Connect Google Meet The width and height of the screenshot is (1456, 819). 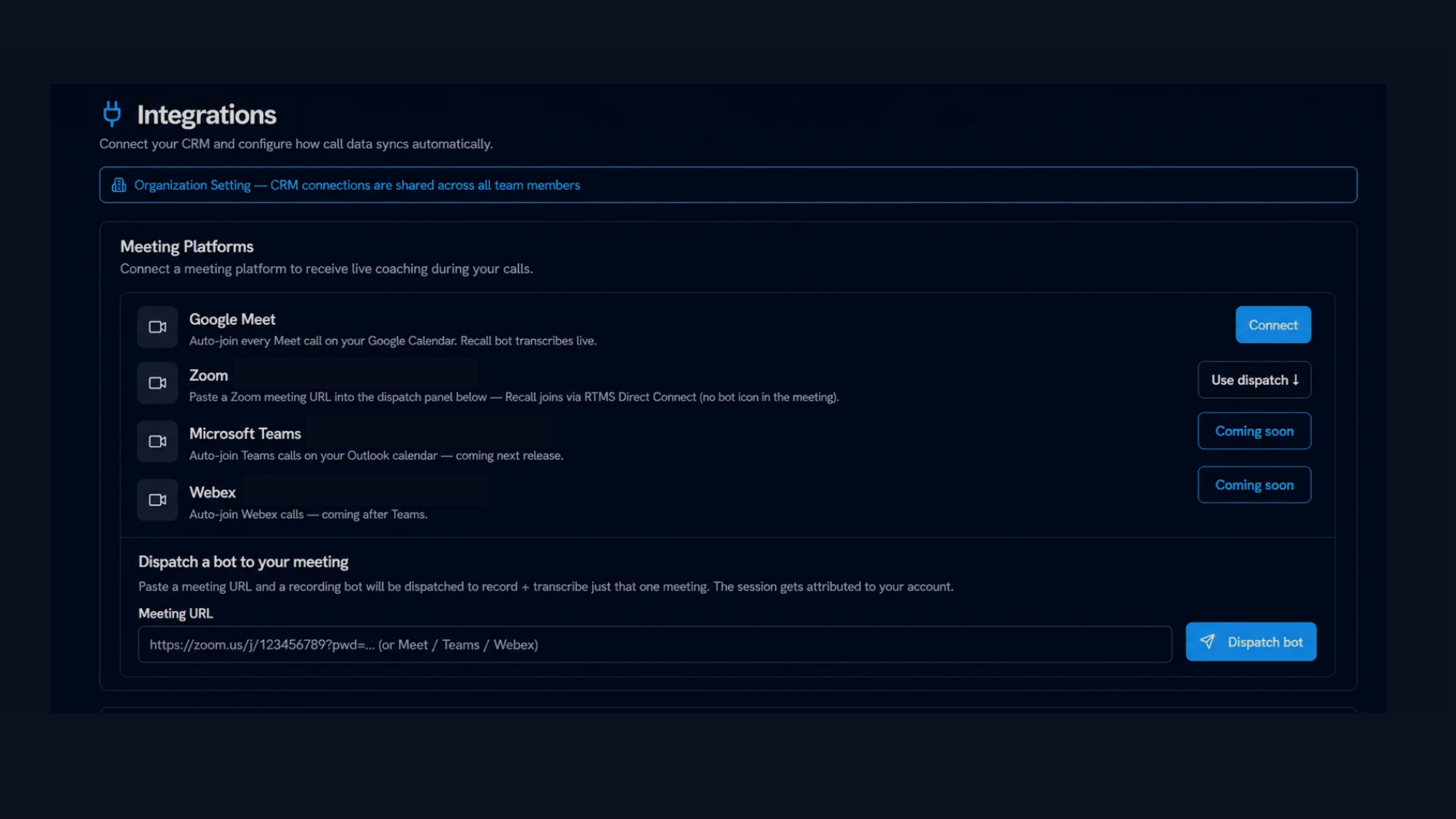1273,325
